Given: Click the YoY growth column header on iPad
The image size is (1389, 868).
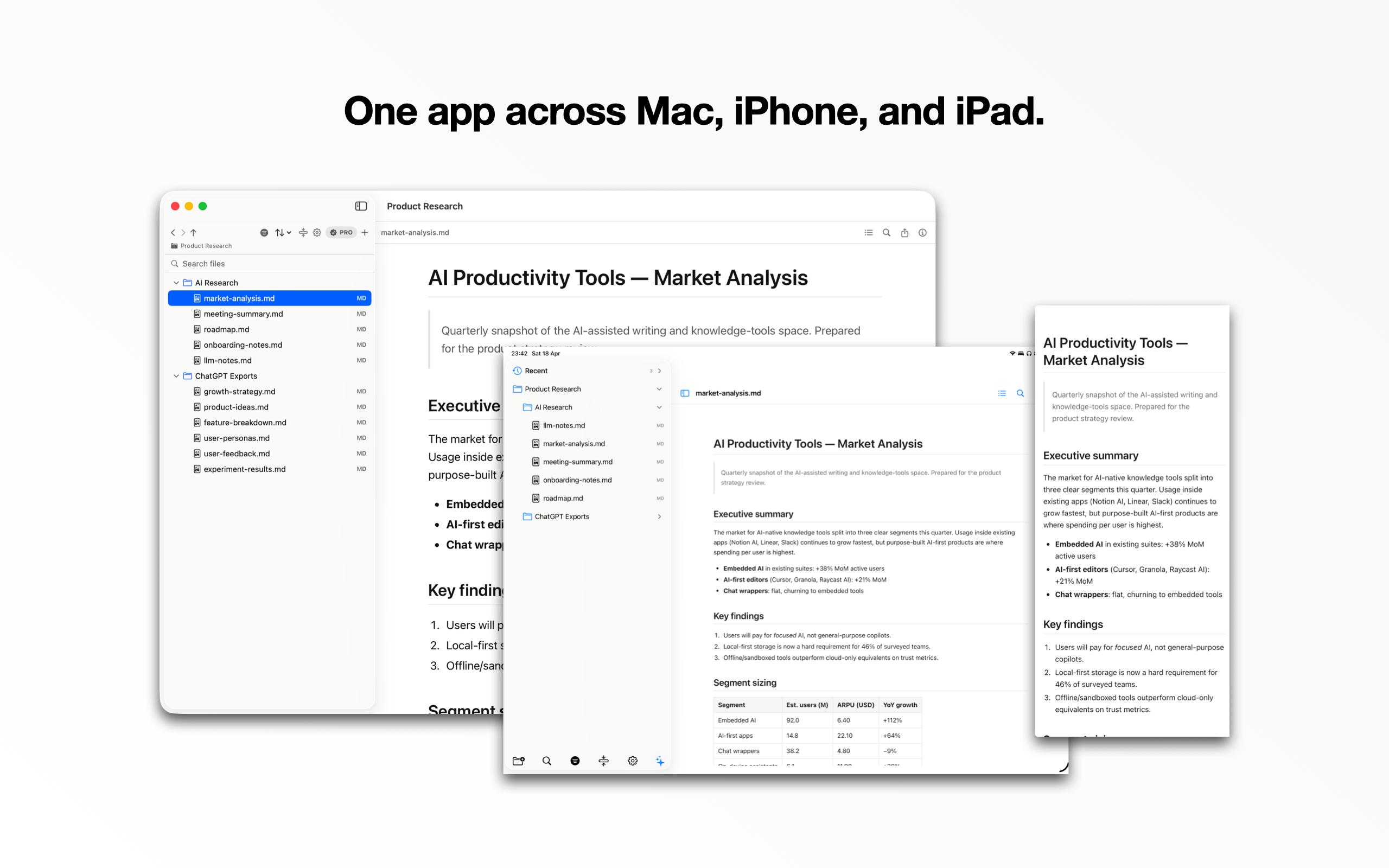Looking at the screenshot, I should tap(900, 705).
